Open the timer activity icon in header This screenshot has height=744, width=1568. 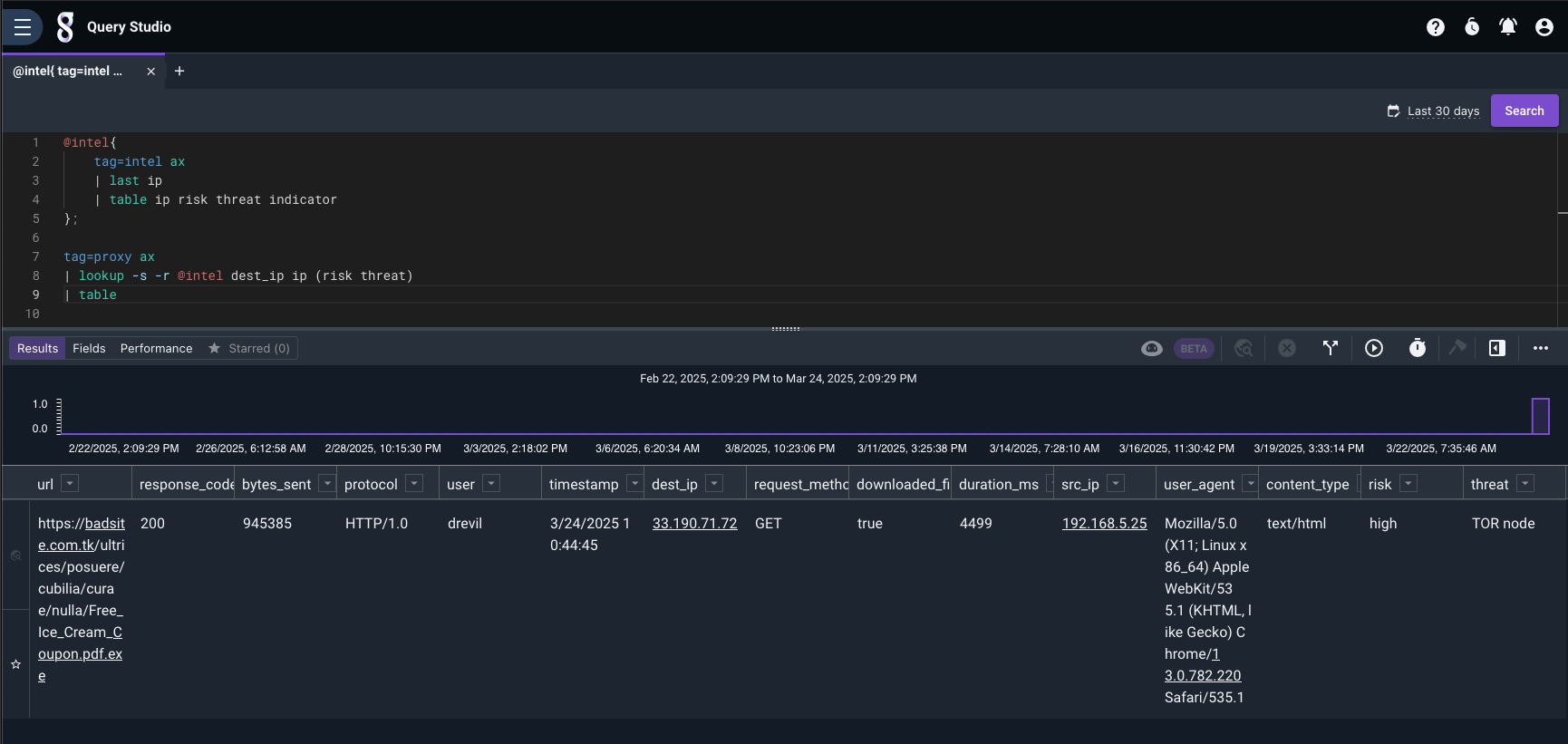tap(1472, 27)
